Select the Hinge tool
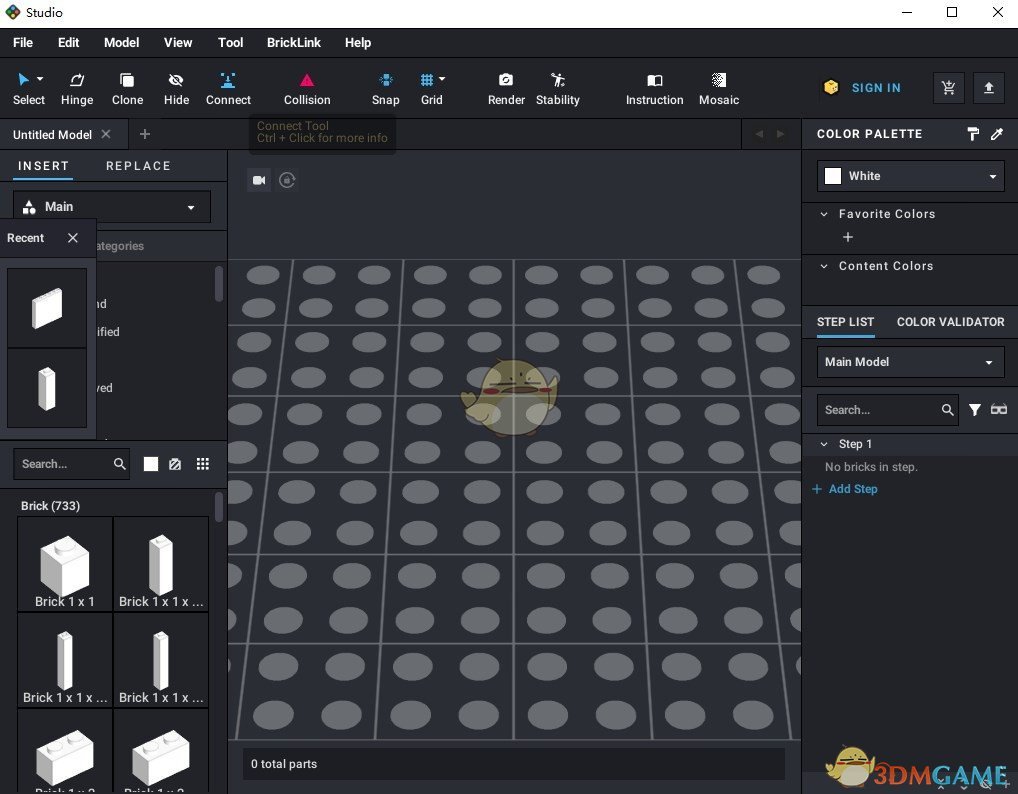Image resolution: width=1018 pixels, height=794 pixels. coord(76,88)
